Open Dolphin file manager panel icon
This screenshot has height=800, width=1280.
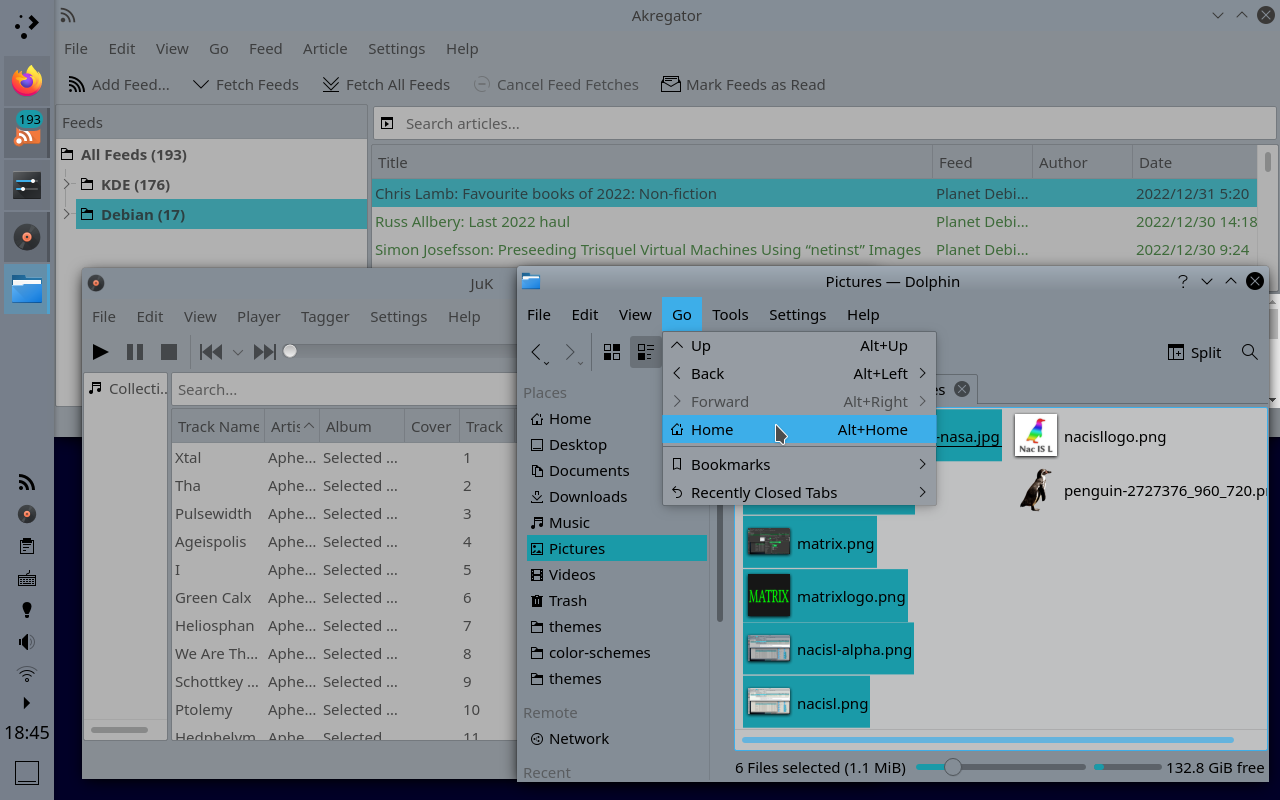click(27, 290)
